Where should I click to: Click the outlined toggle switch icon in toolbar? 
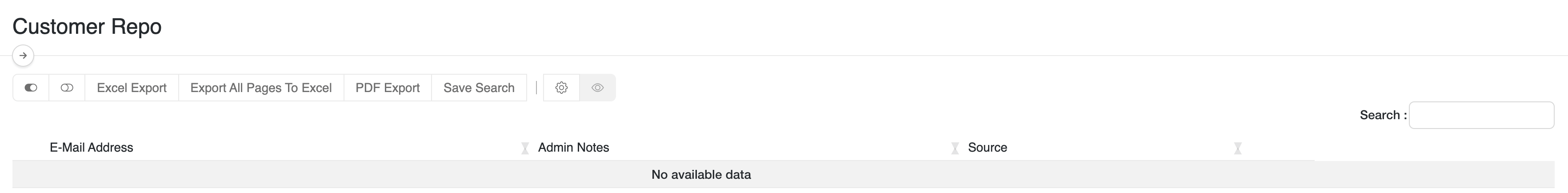tap(67, 88)
